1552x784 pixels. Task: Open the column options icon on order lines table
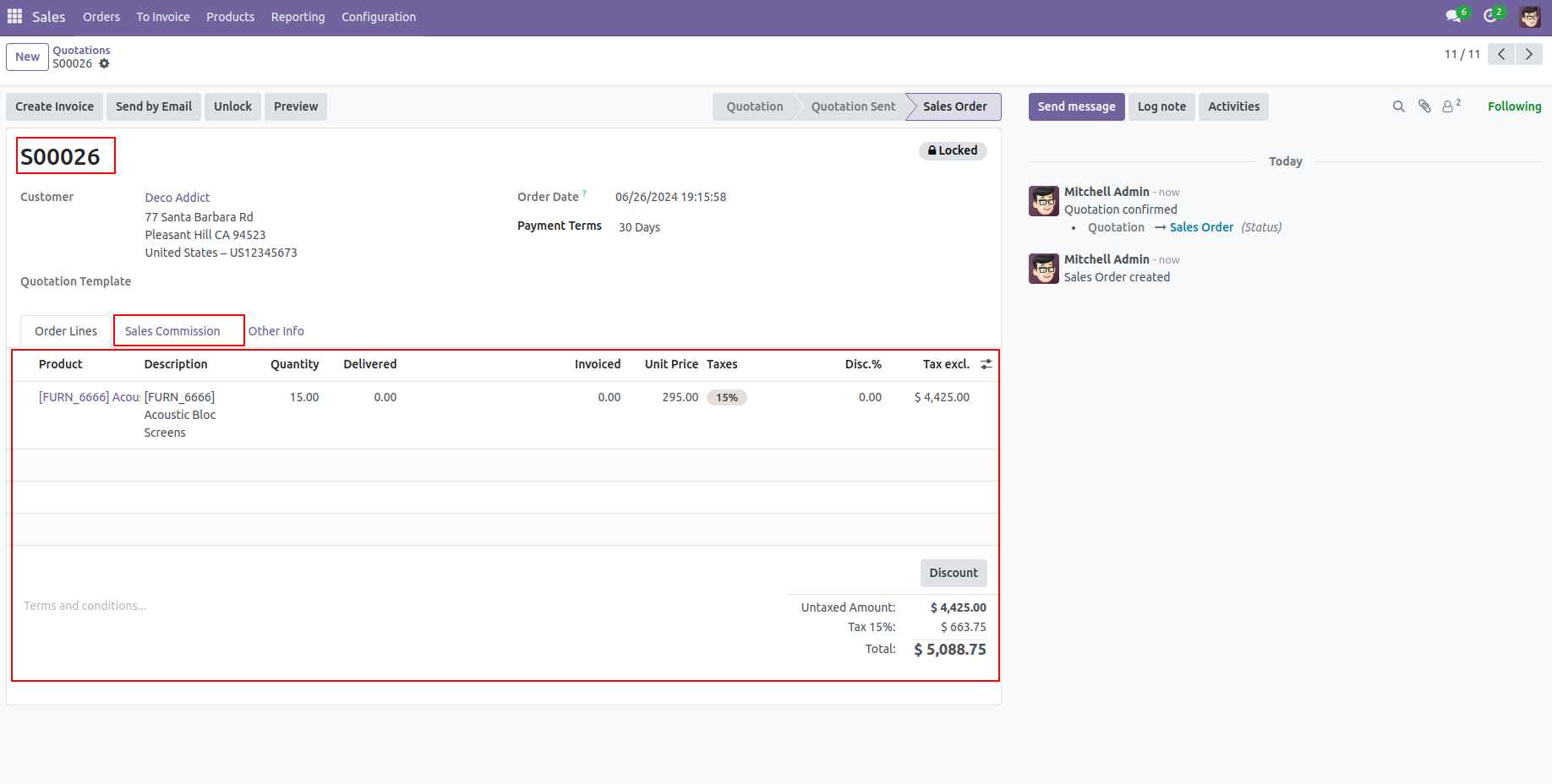click(x=986, y=364)
